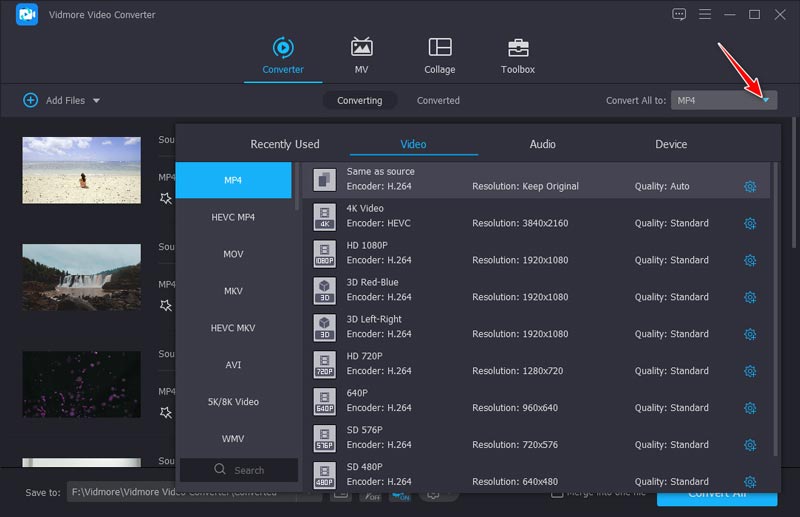Open settings gear for 4K Video preset
Viewport: 800px width, 517px height.
coord(750,224)
